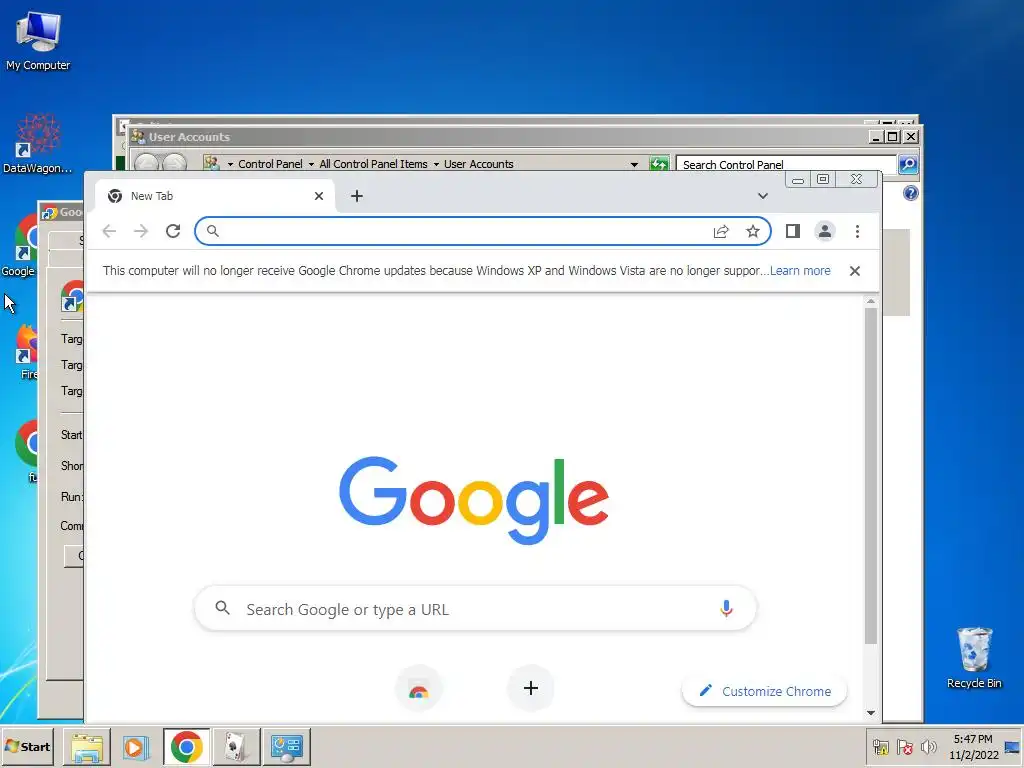Screen dimensions: 1024x768
Task: Open Solitaire cards taskbar icon
Action: pyautogui.click(x=236, y=747)
